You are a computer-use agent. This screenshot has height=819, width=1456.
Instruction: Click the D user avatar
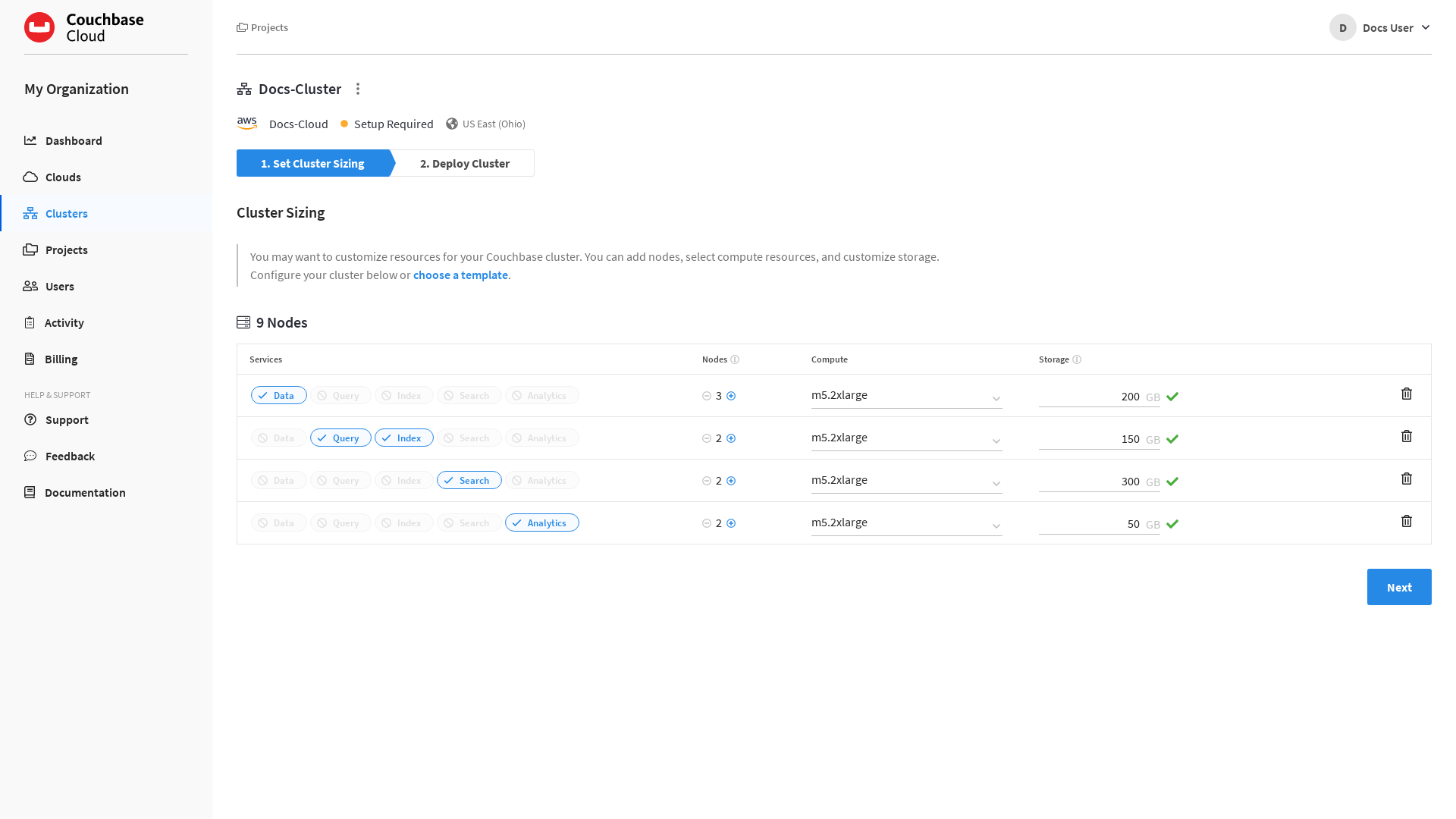(1343, 27)
